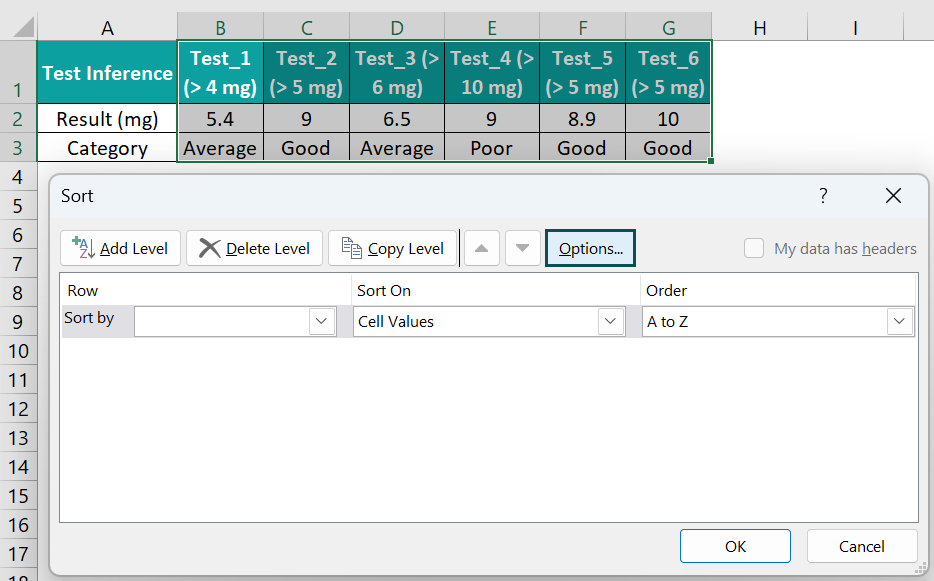Click the Result (mg) cell
934x581 pixels.
point(107,119)
